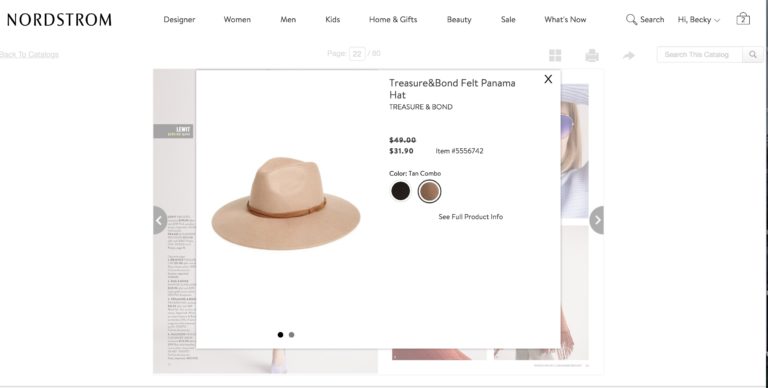Click the catalog search magnifier button
Viewport: 768px width, 388px height.
[753, 54]
